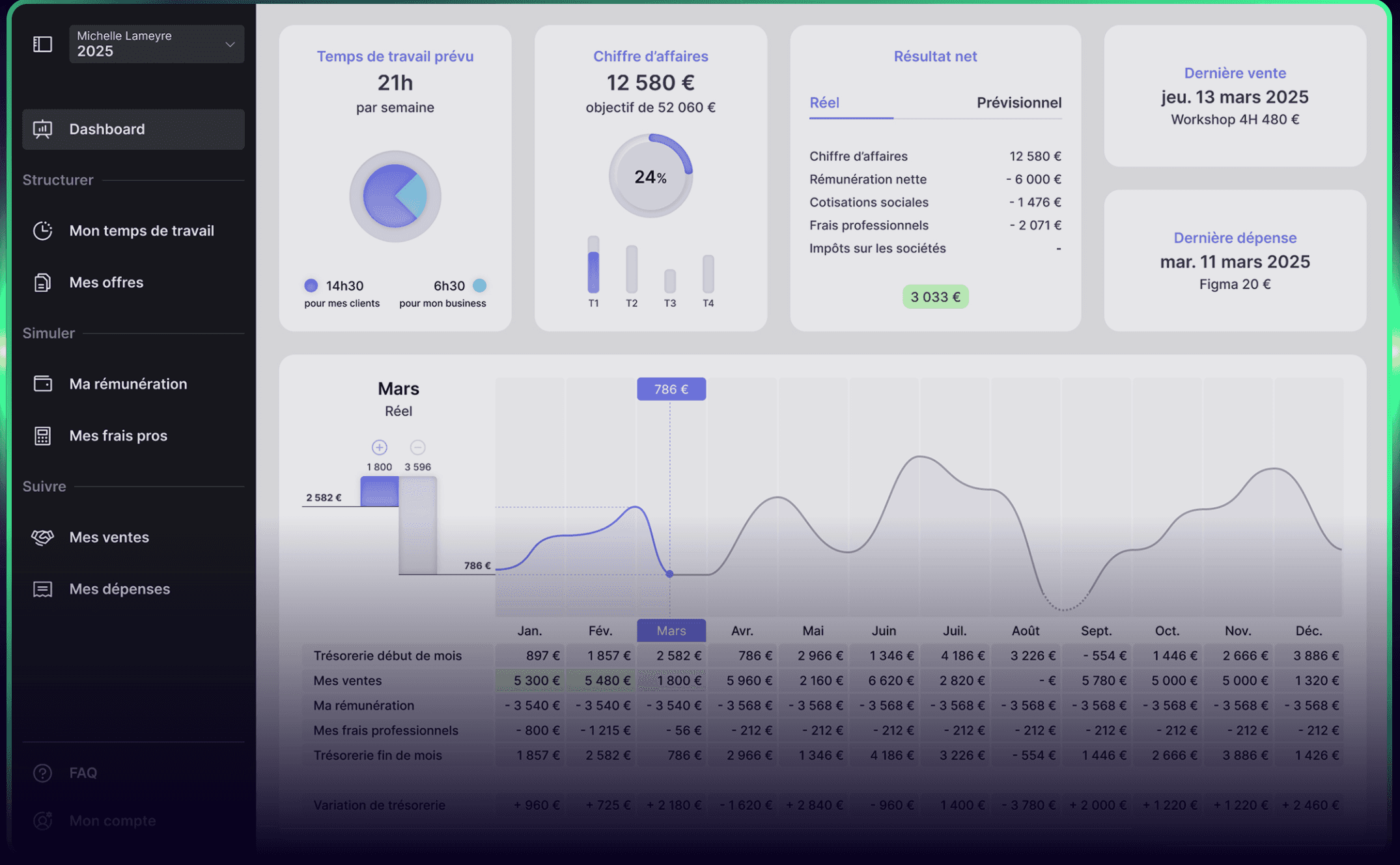Click the minus circle above 3 596
Screen dimensions: 1400x865
click(x=417, y=447)
